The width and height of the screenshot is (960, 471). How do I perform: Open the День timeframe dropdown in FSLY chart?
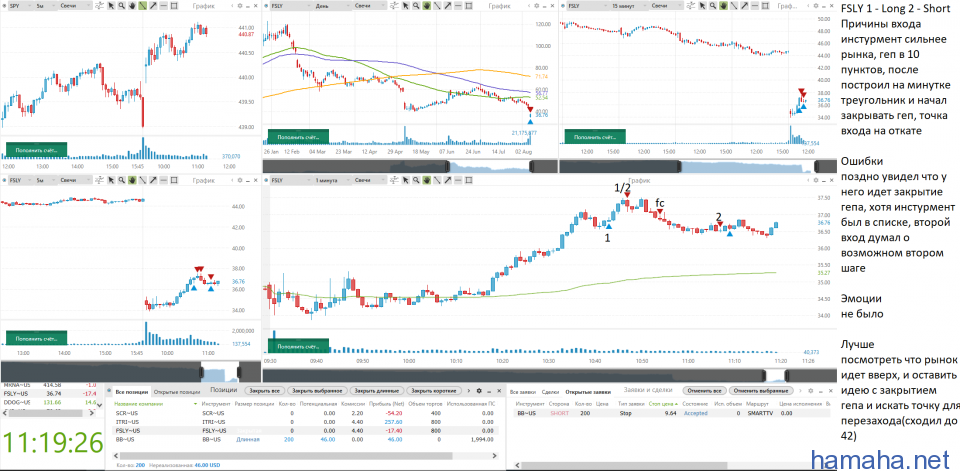[335, 6]
